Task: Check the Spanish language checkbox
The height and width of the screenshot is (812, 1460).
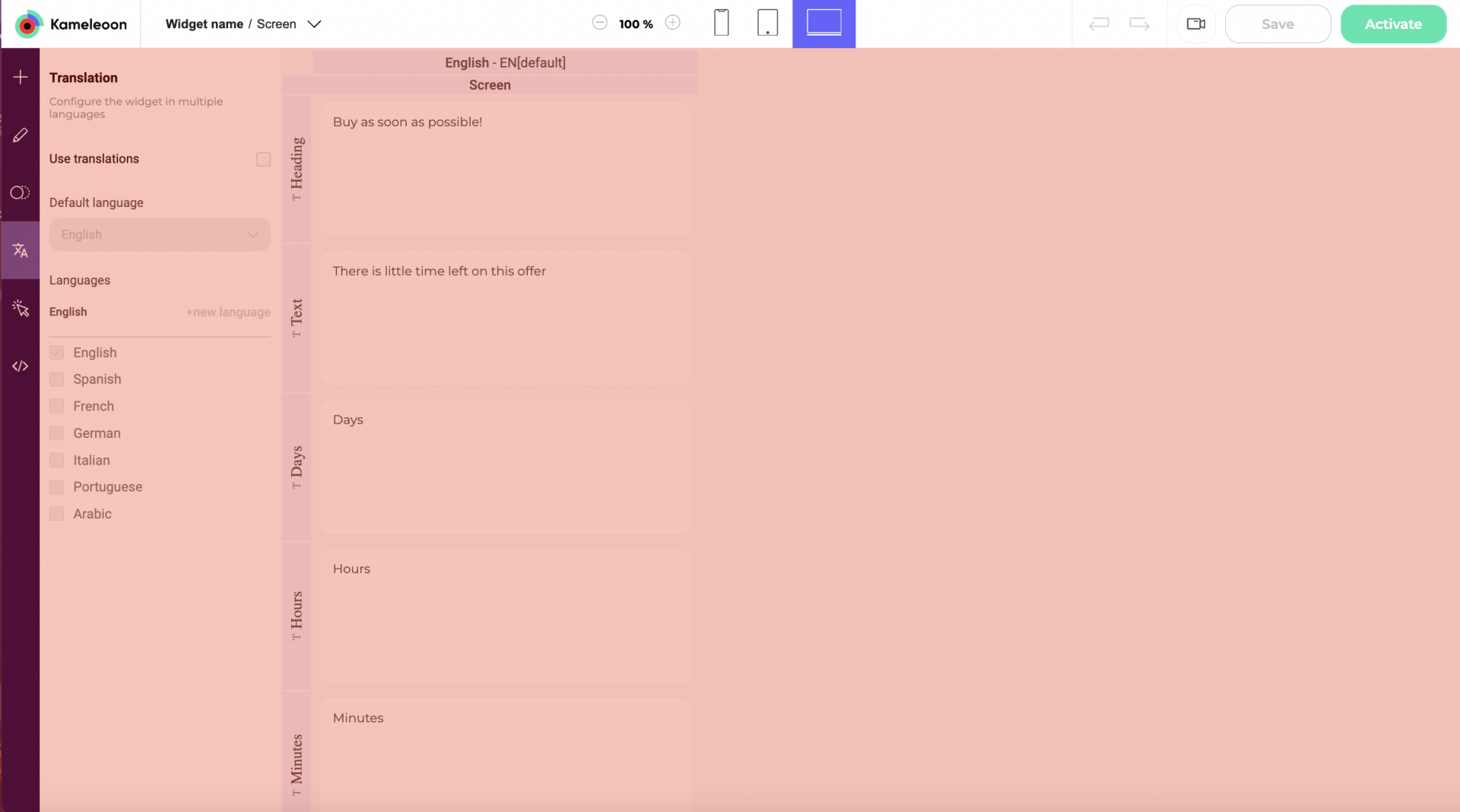Action: click(57, 379)
